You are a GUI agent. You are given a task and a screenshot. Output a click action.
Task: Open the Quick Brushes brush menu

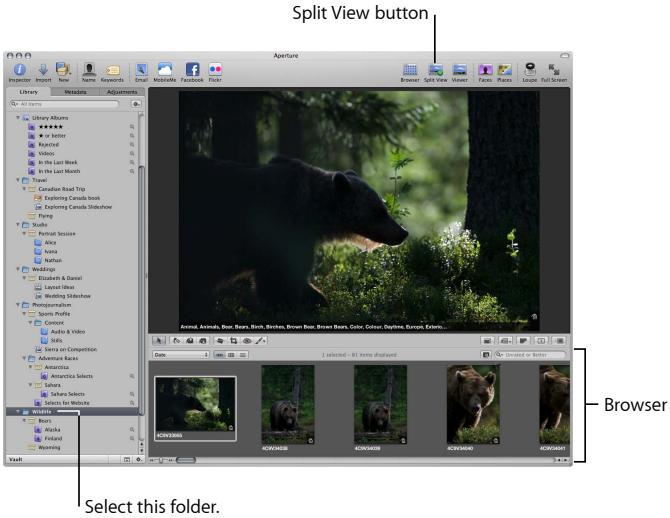click(x=261, y=341)
